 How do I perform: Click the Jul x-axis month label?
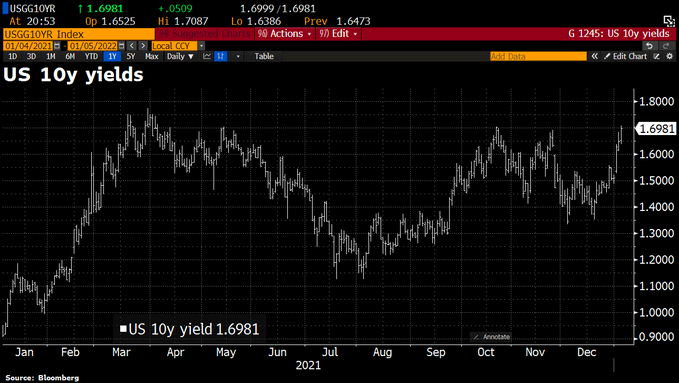pos(330,352)
